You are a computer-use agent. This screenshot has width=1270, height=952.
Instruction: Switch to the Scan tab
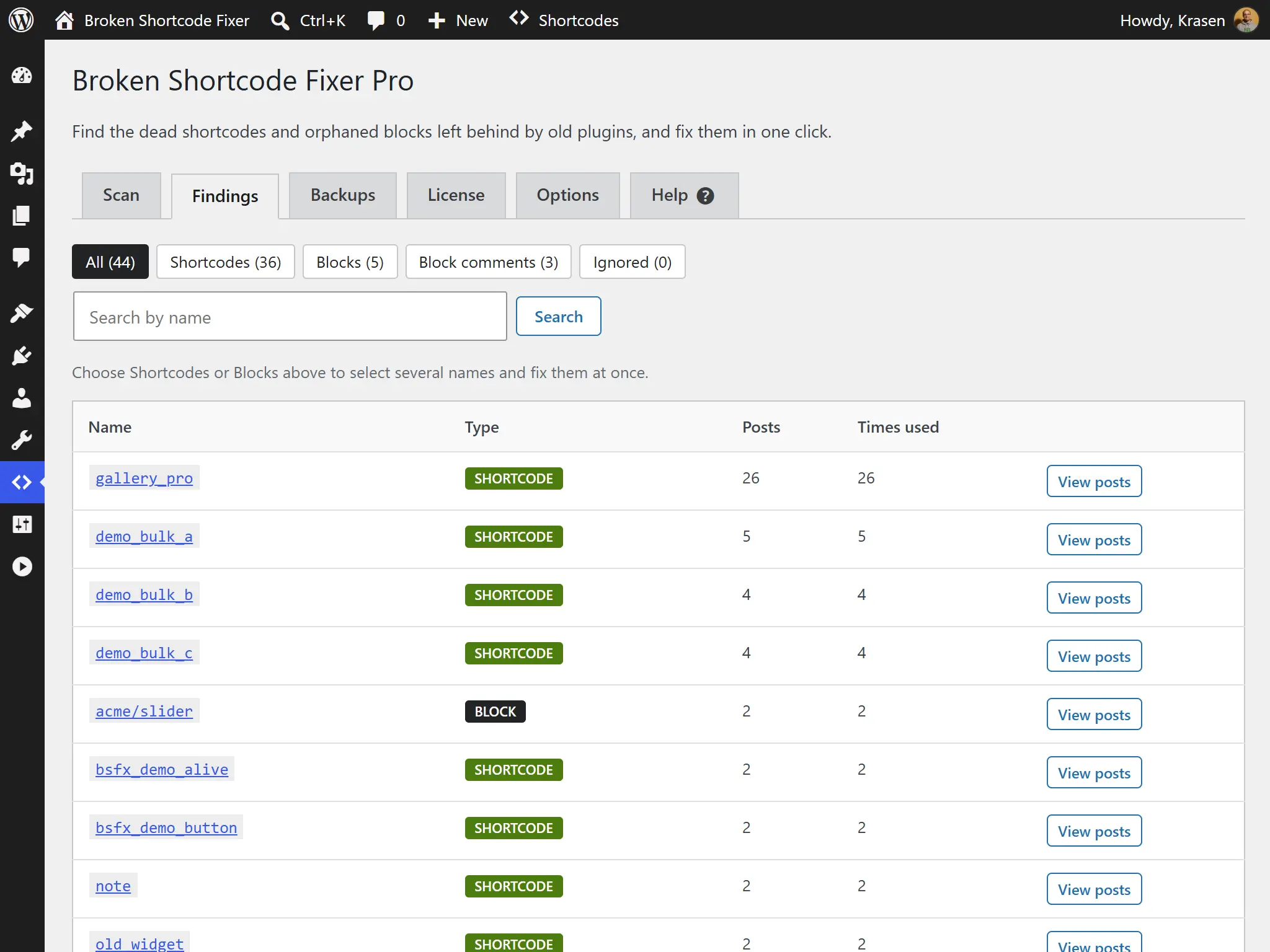(x=121, y=195)
